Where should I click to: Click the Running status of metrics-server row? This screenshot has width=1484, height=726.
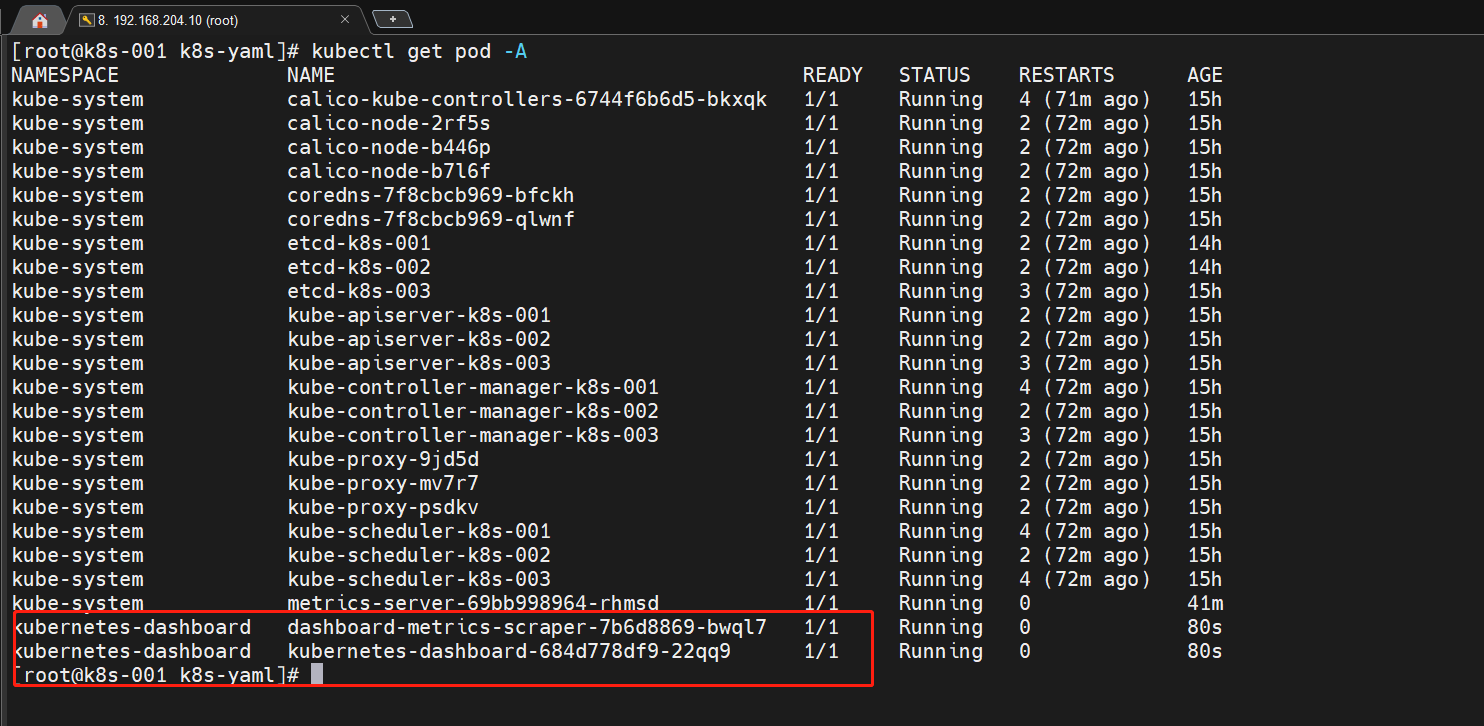pos(941,603)
